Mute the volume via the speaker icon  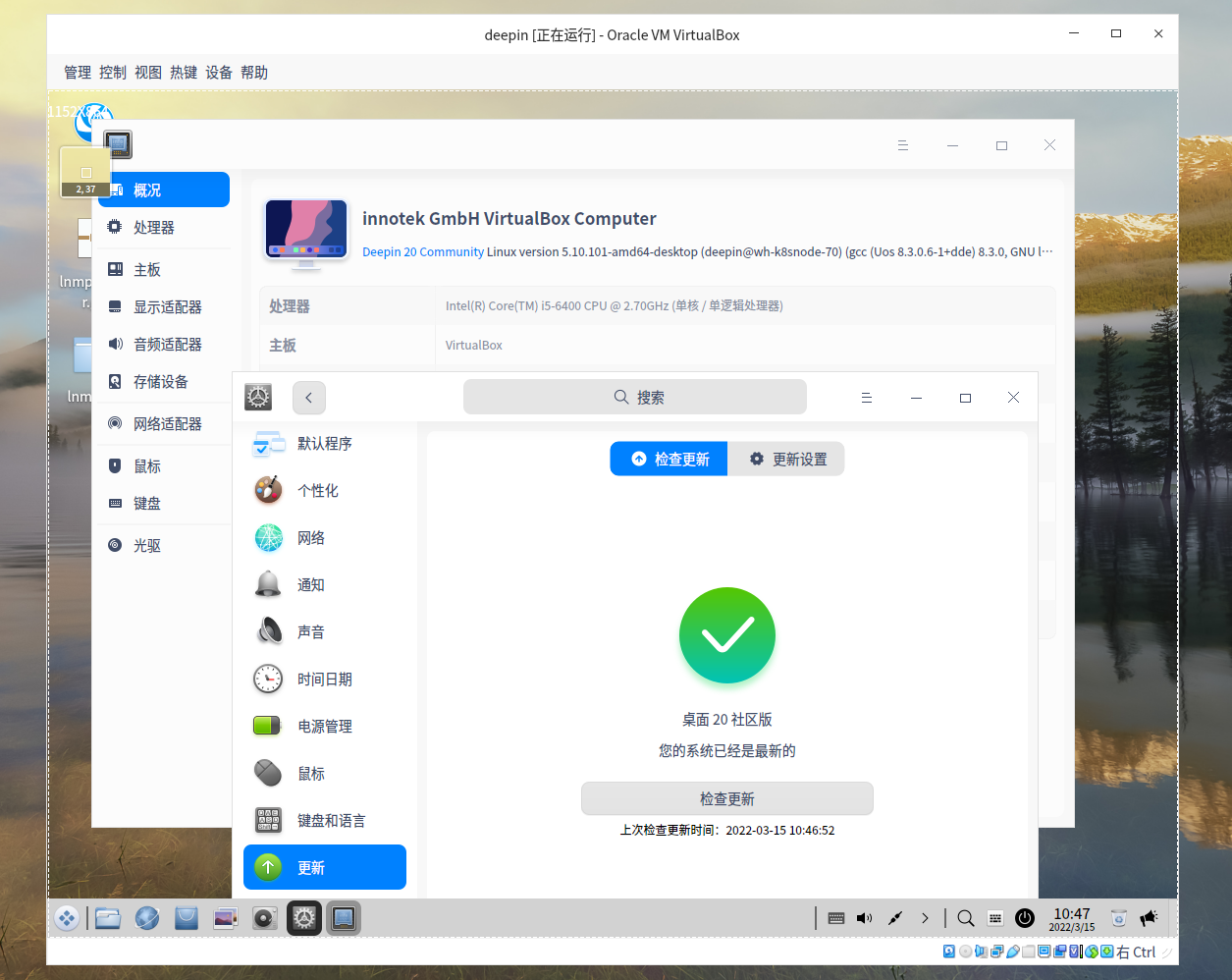865,918
